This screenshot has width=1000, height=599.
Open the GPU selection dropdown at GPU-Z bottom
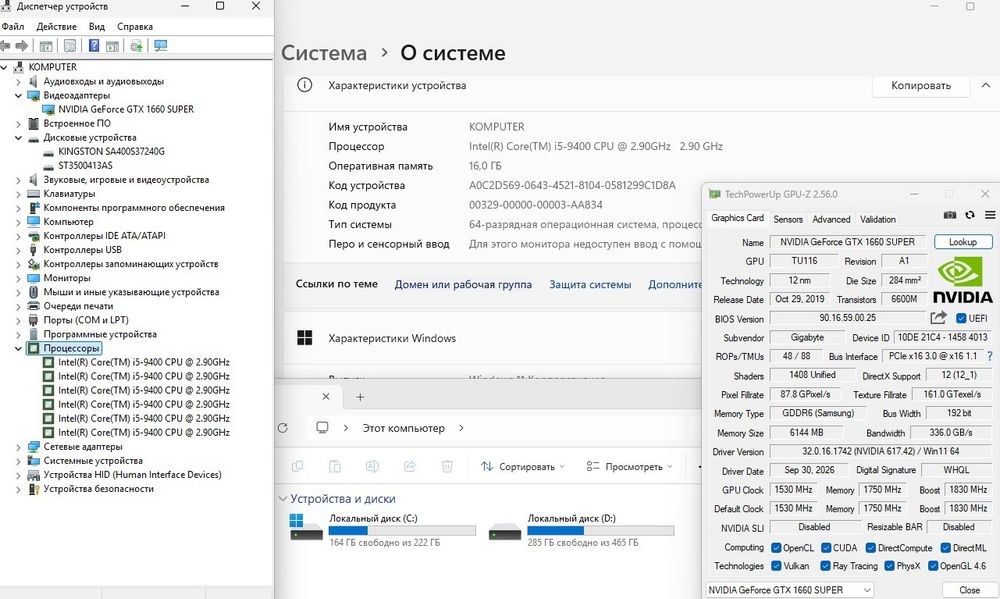click(x=790, y=590)
